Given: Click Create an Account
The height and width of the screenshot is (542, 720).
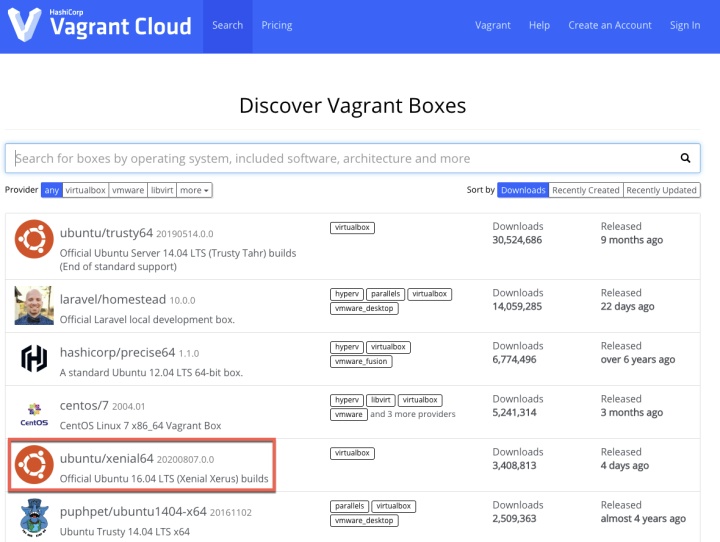Looking at the screenshot, I should (610, 26).
